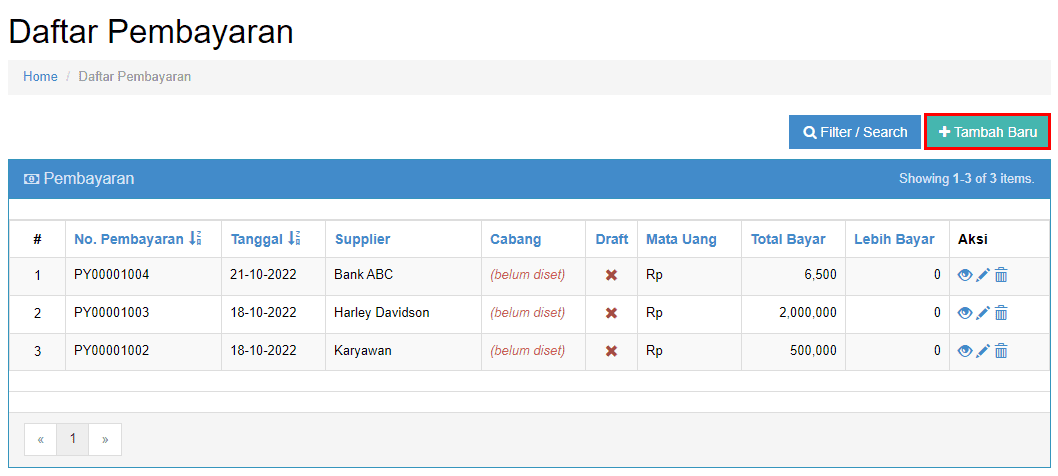
Task: Sort by Tanggal column header
Action: coord(265,239)
